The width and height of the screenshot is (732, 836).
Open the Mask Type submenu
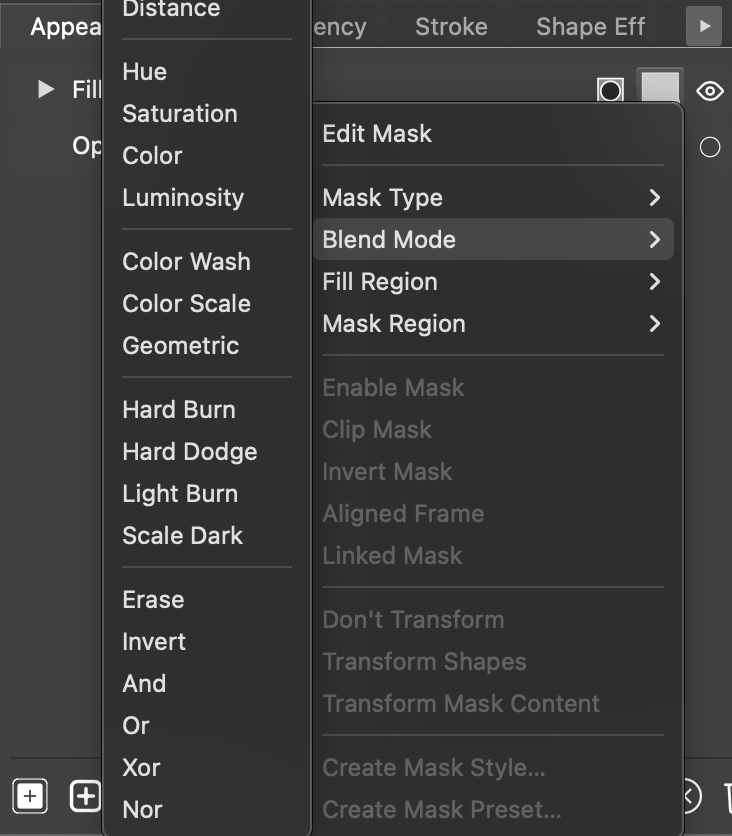[492, 198]
